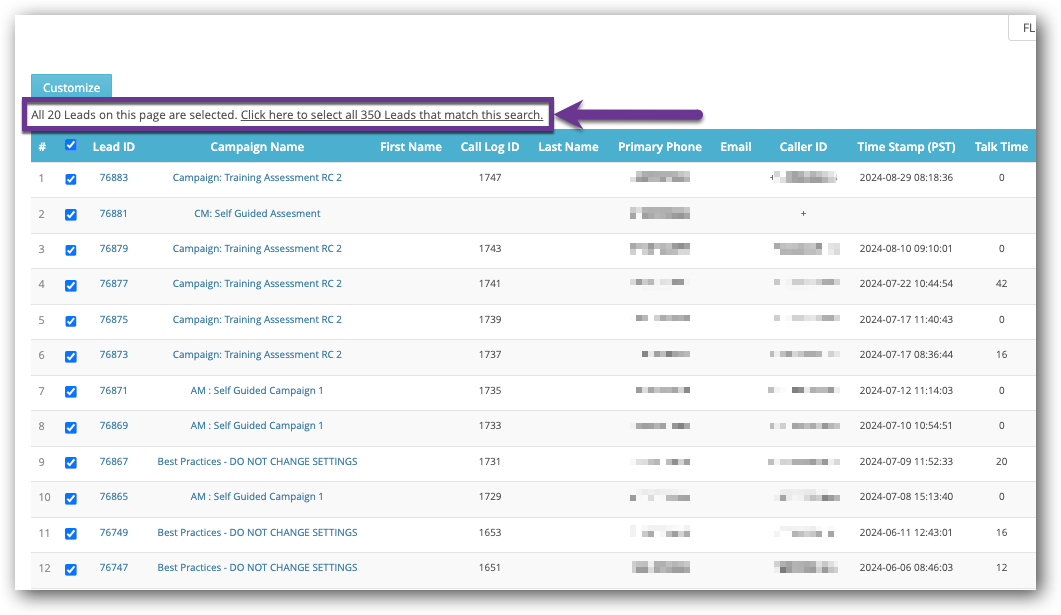
Task: Deselect the checkbox for lead 76875
Action: click(x=71, y=320)
